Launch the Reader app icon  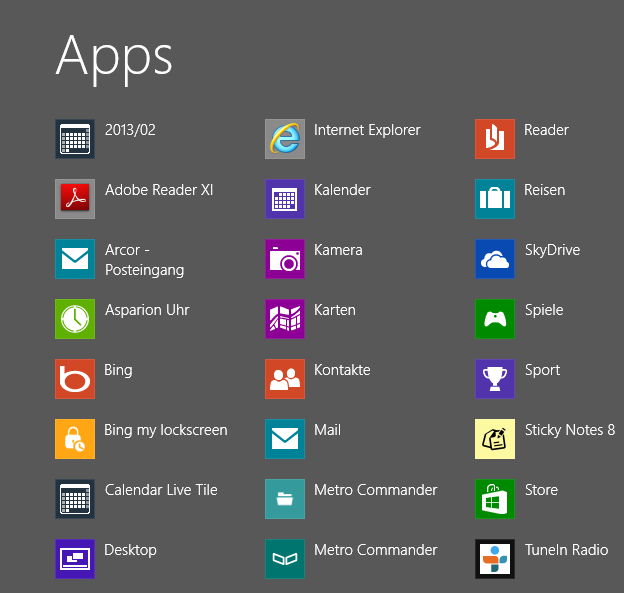tap(495, 139)
